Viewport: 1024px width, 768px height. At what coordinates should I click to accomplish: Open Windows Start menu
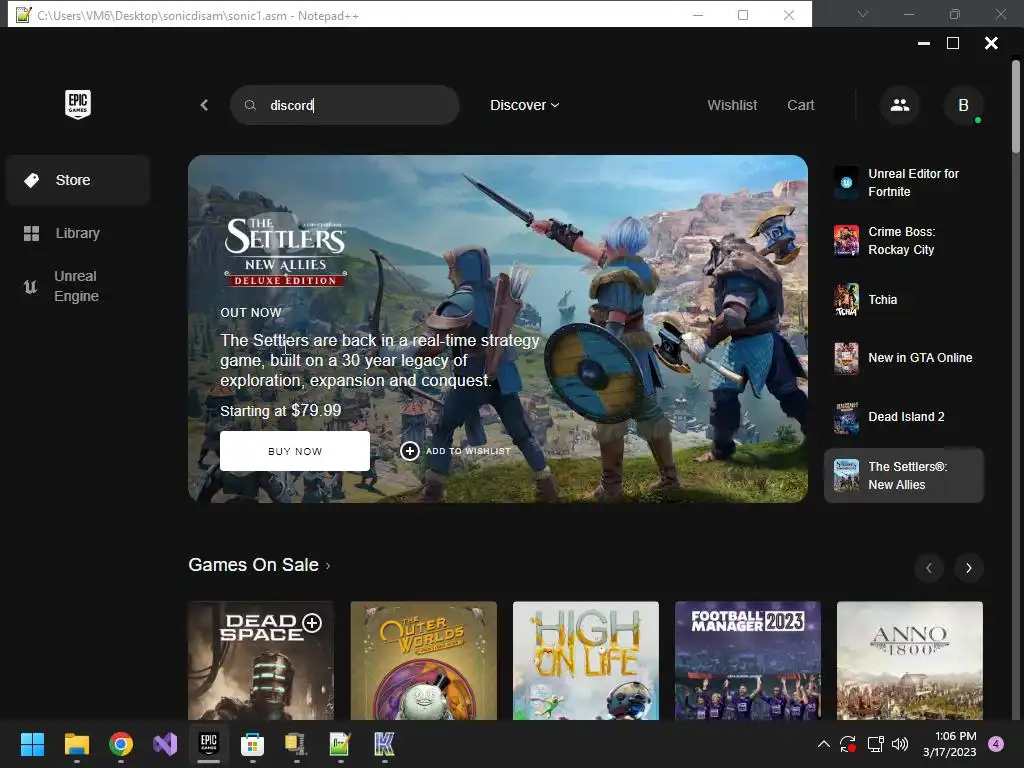(x=32, y=744)
